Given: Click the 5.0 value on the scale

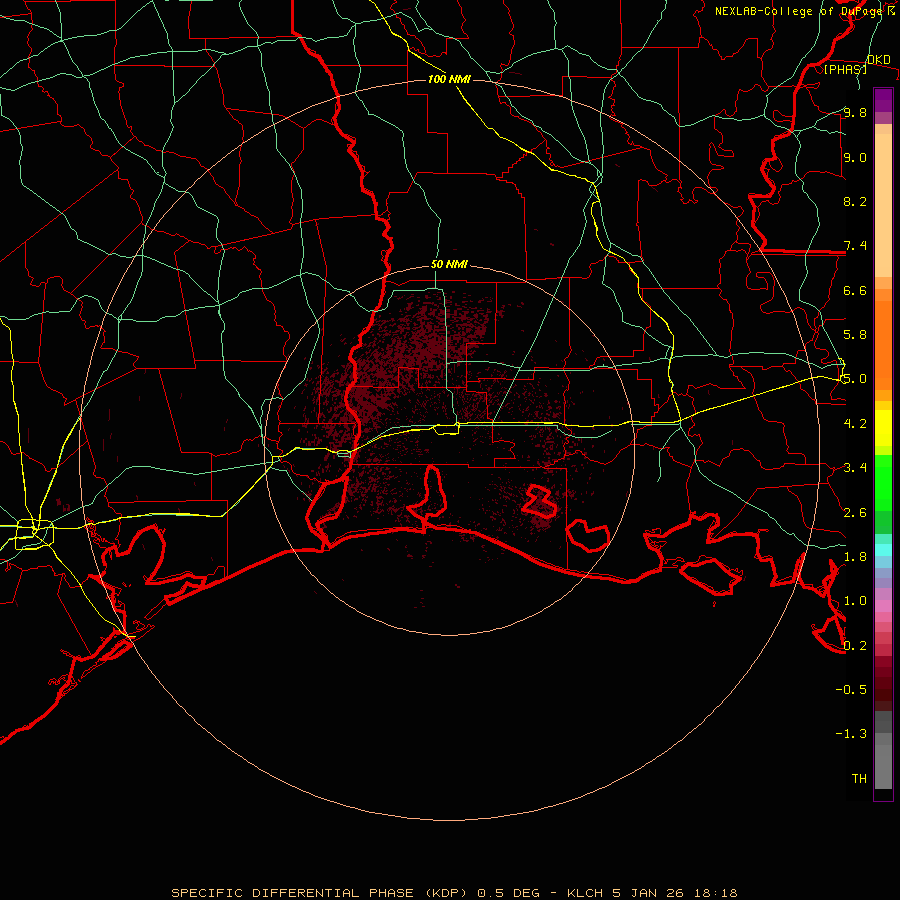Looking at the screenshot, I should tap(855, 379).
